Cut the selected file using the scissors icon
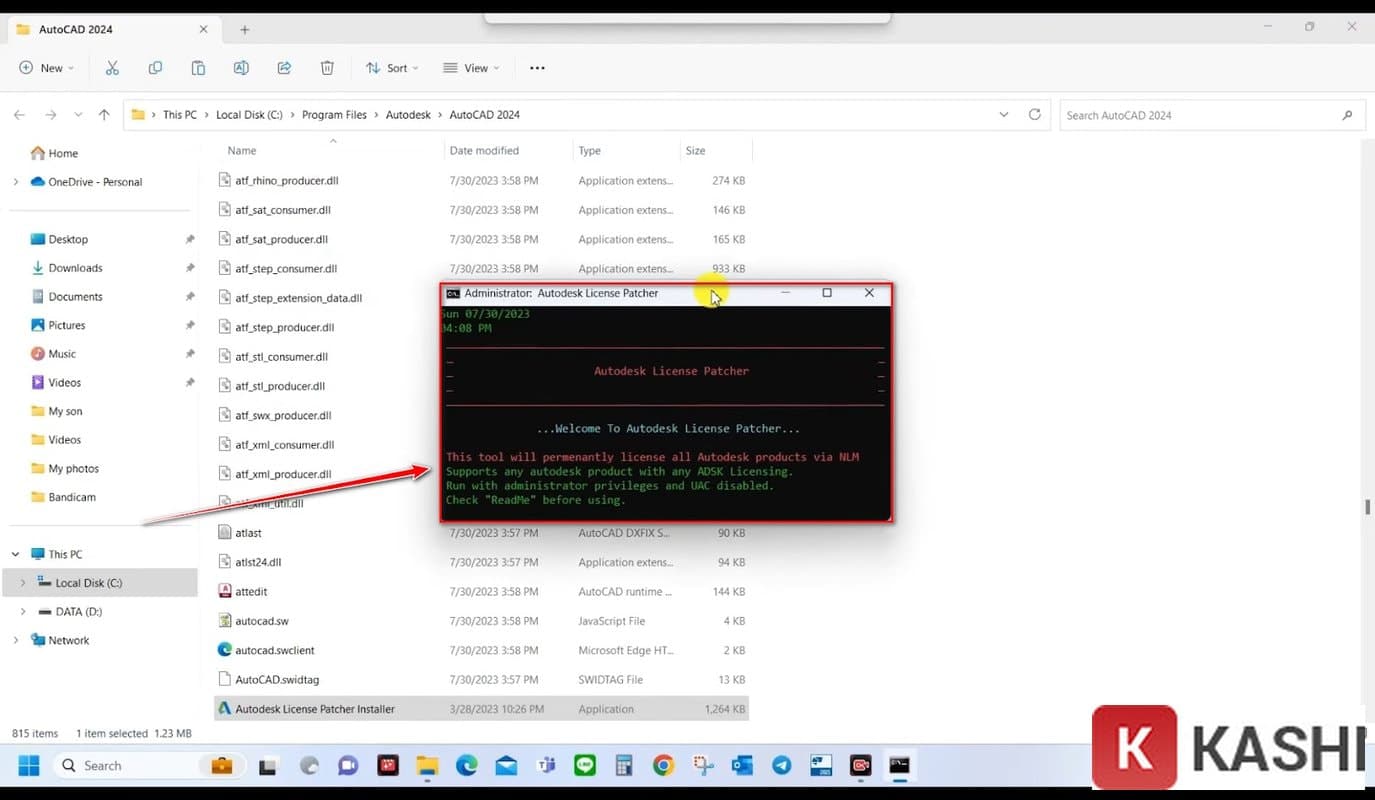The image size is (1375, 800). tap(111, 67)
